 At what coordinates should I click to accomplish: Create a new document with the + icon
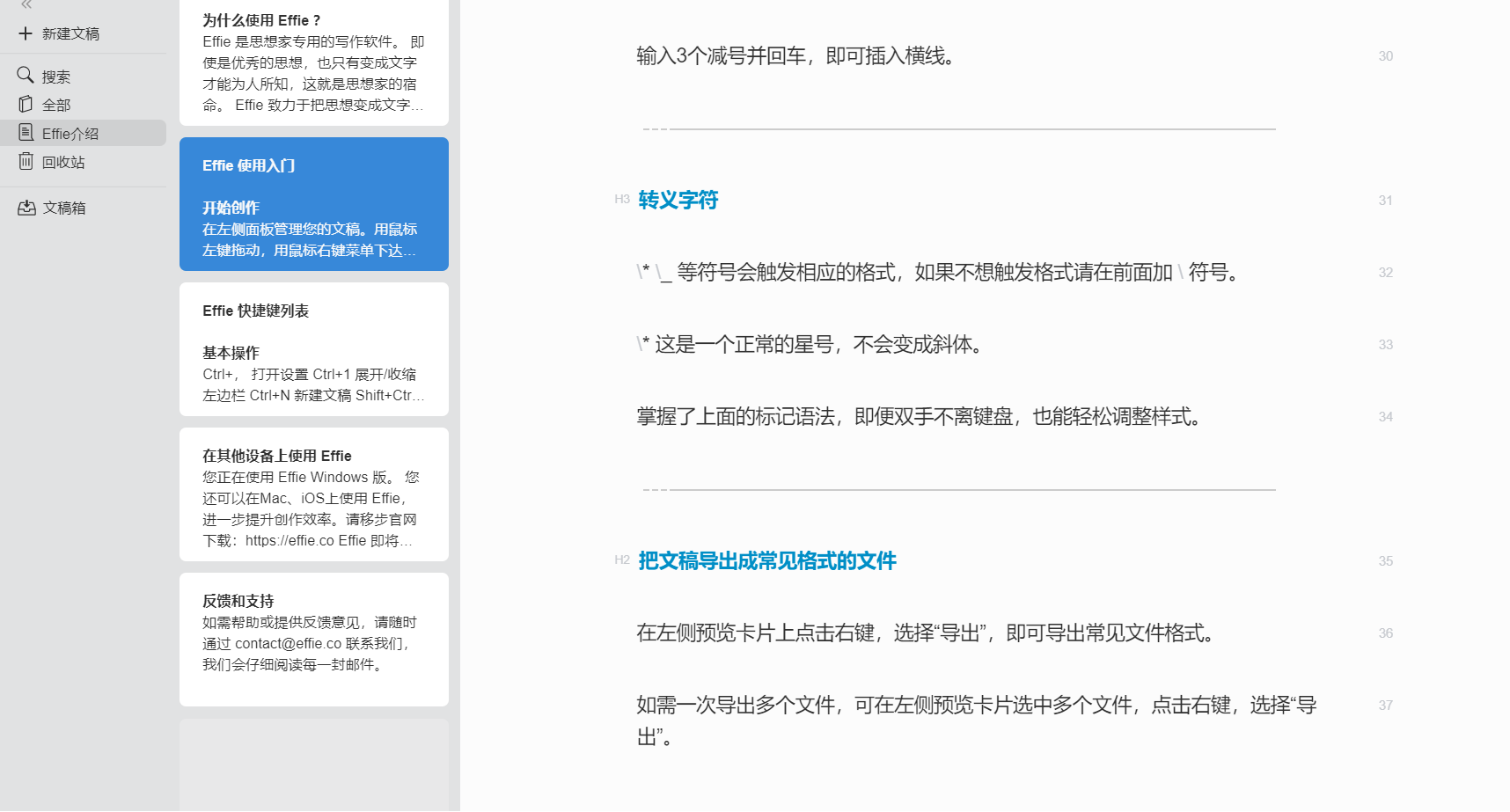click(x=24, y=33)
